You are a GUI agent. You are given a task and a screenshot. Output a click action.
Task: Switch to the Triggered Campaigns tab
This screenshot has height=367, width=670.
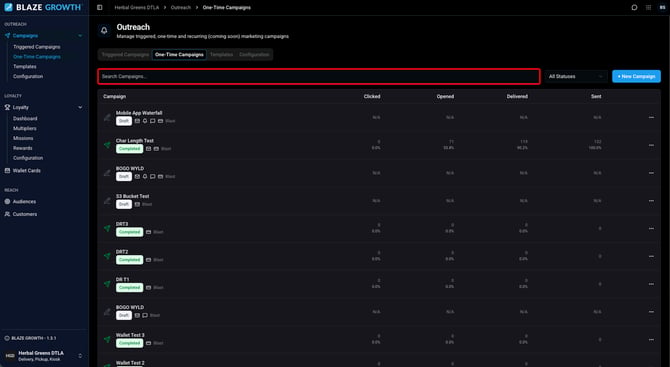pyautogui.click(x=125, y=55)
